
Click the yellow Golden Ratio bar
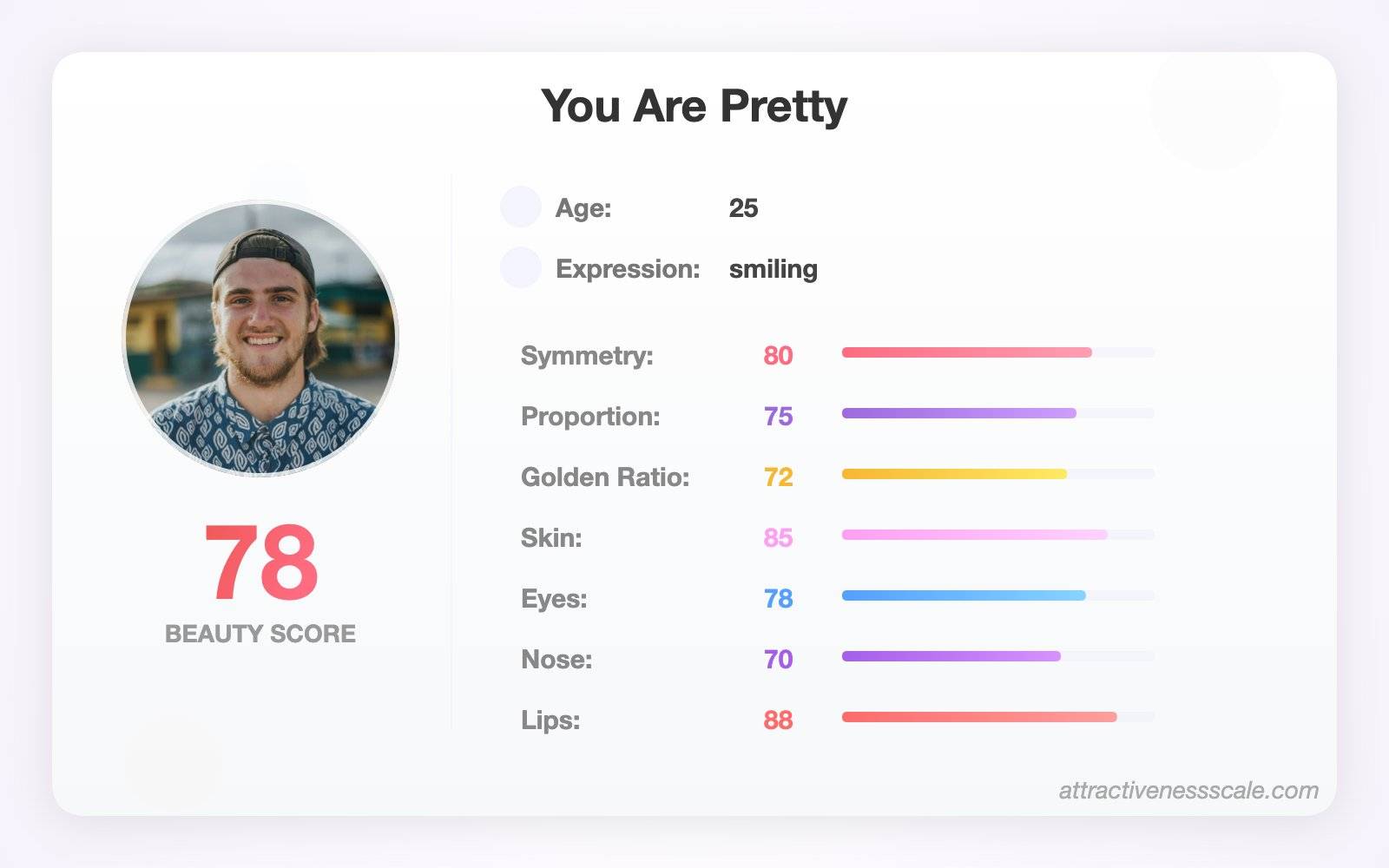click(998, 474)
